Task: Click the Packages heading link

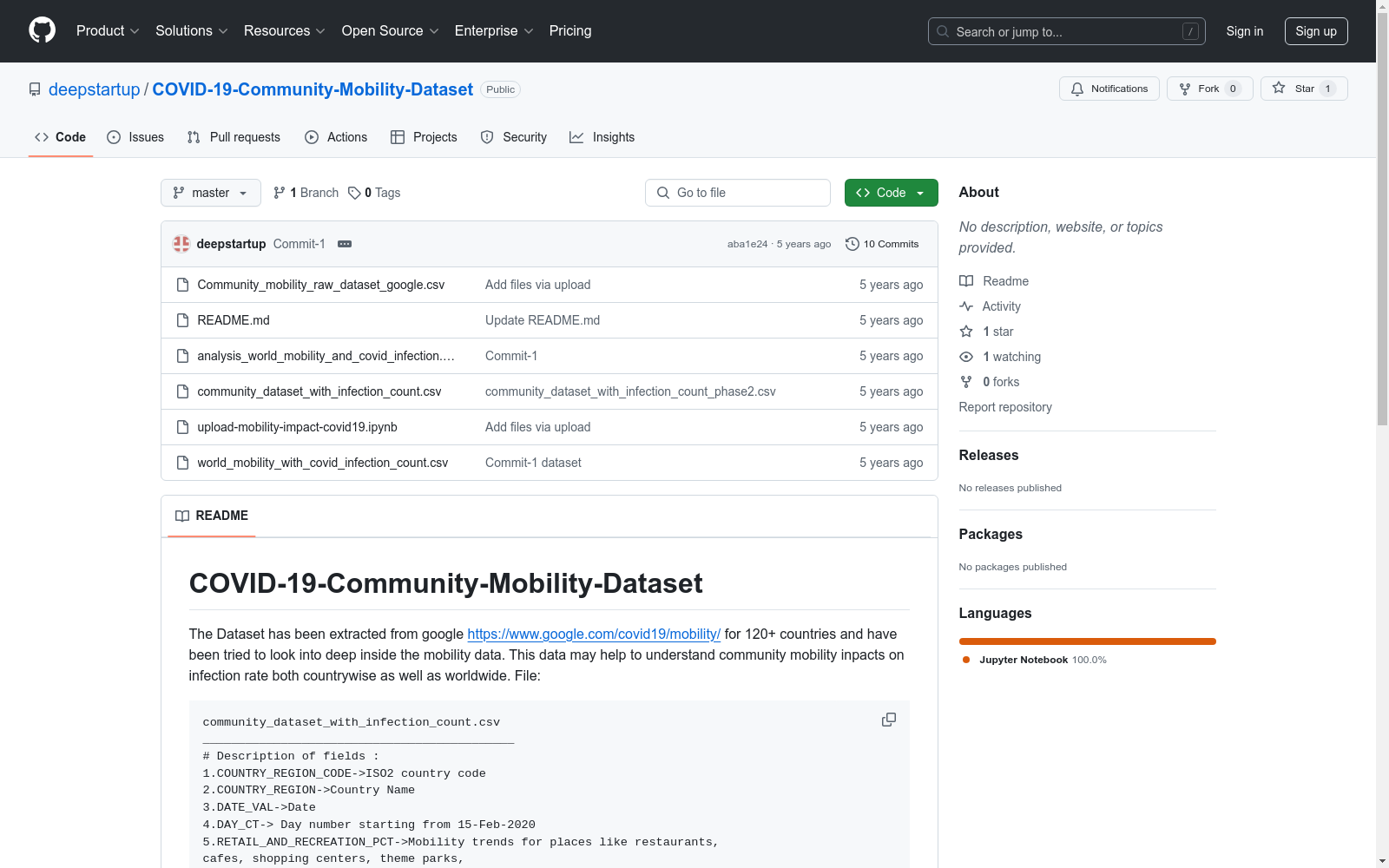Action: point(991,534)
